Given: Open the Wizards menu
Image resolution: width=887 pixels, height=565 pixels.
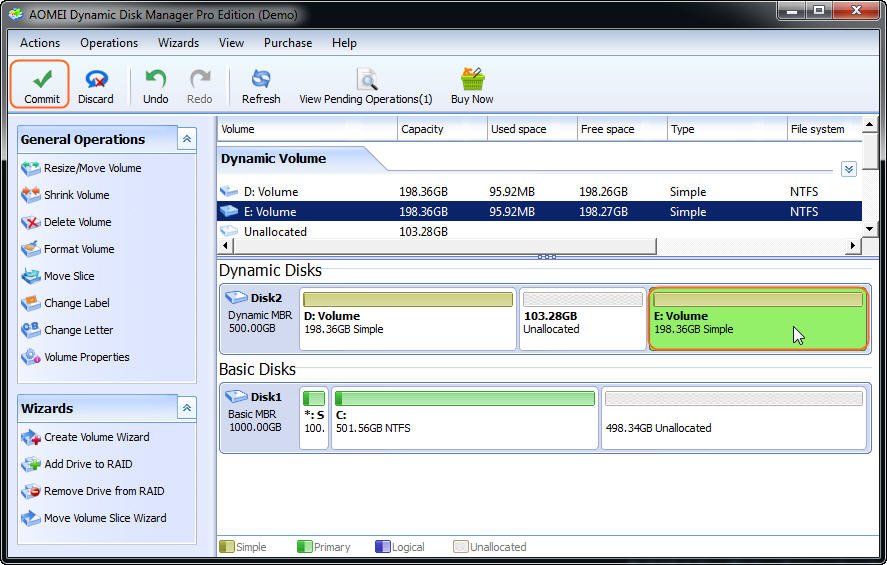Looking at the screenshot, I should coord(178,43).
